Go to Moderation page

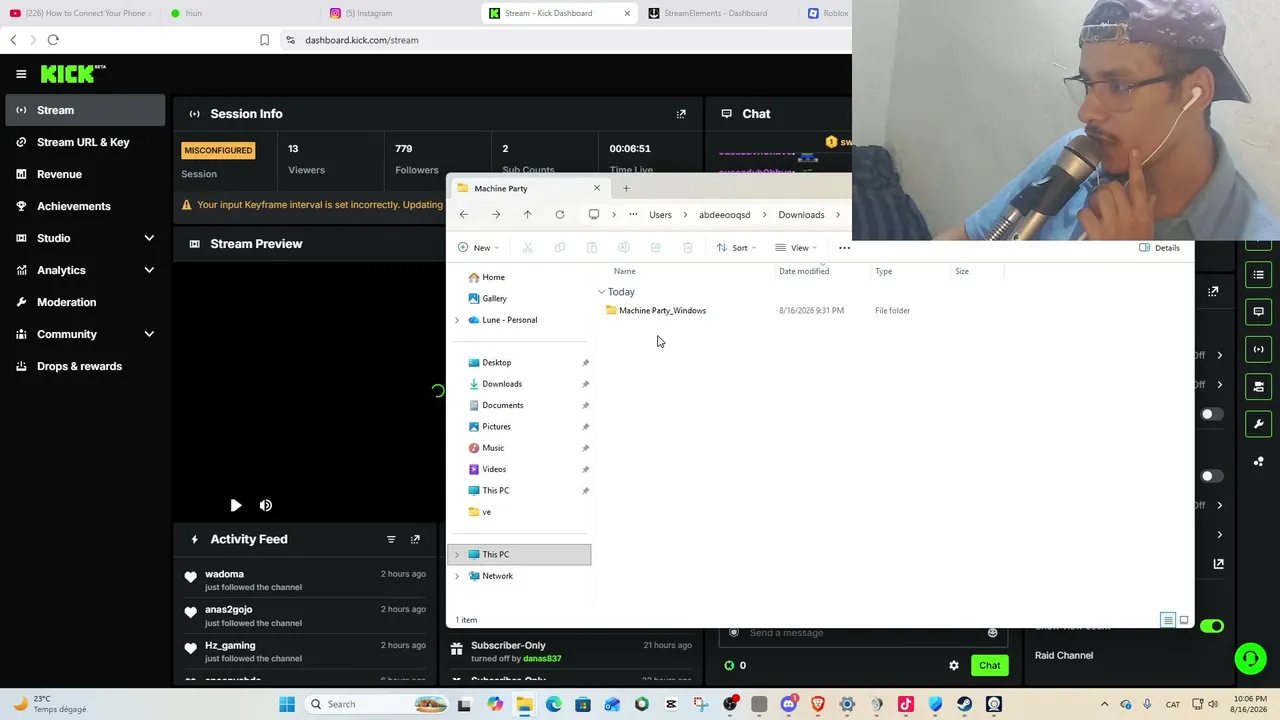(85, 302)
